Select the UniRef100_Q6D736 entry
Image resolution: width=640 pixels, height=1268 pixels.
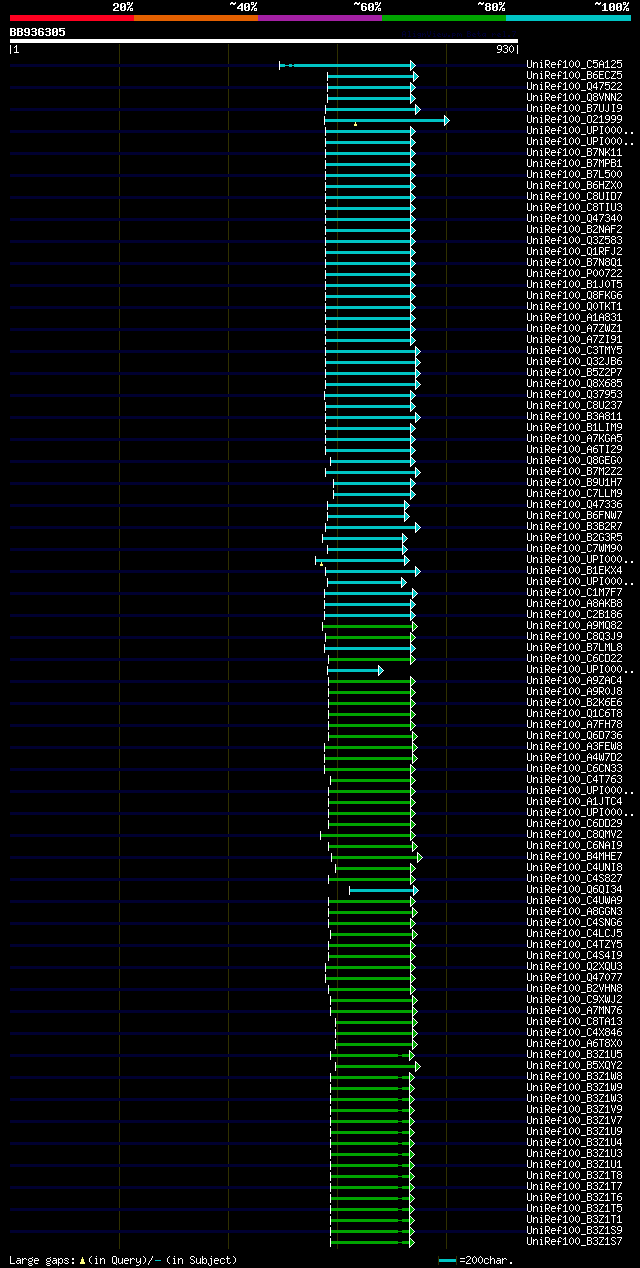click(x=574, y=735)
